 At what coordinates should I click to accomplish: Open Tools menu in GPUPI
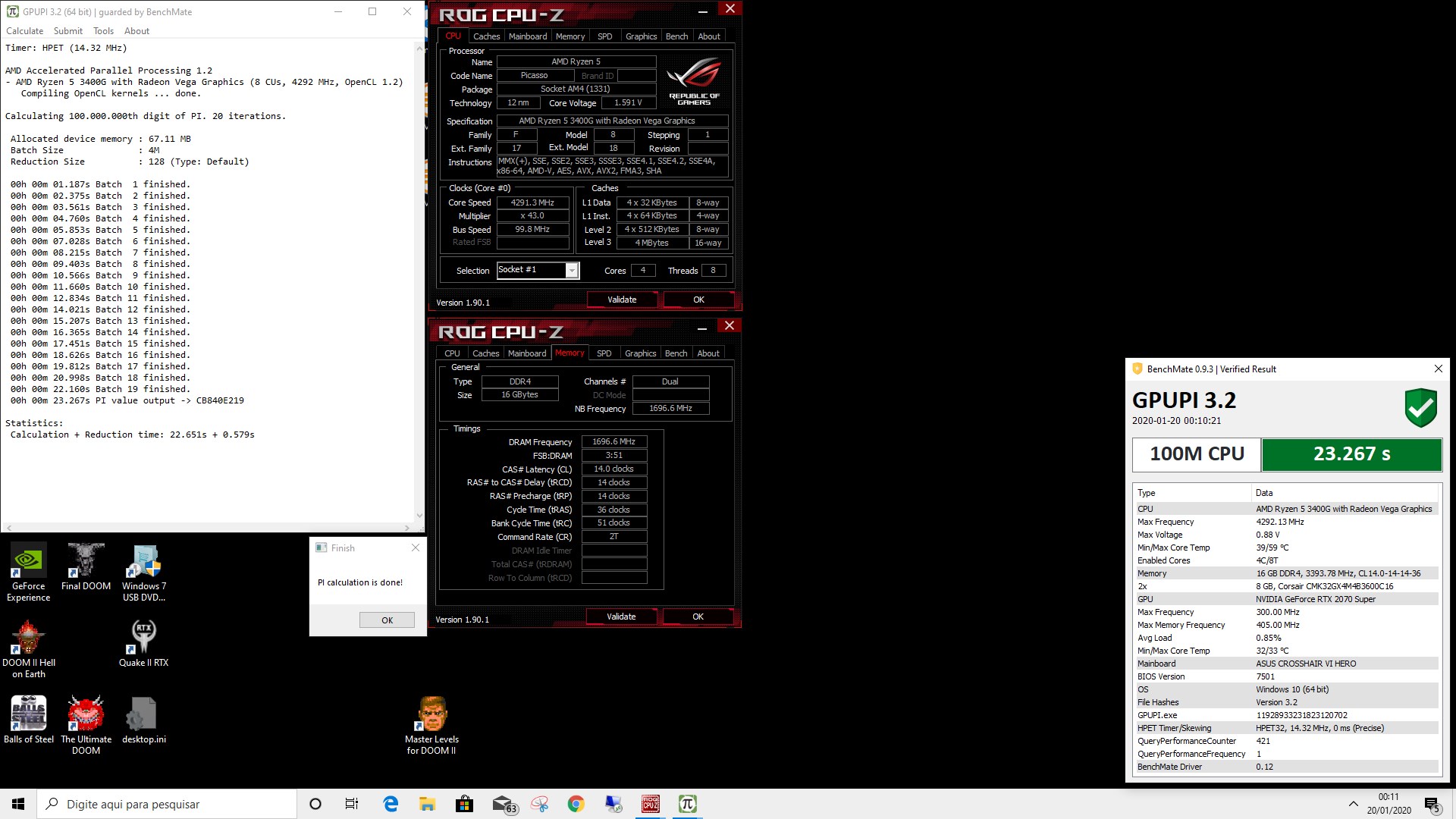coord(104,31)
